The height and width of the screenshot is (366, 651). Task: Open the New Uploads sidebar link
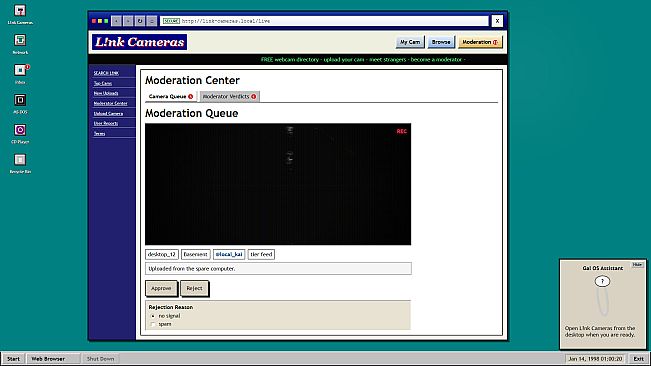(106, 93)
